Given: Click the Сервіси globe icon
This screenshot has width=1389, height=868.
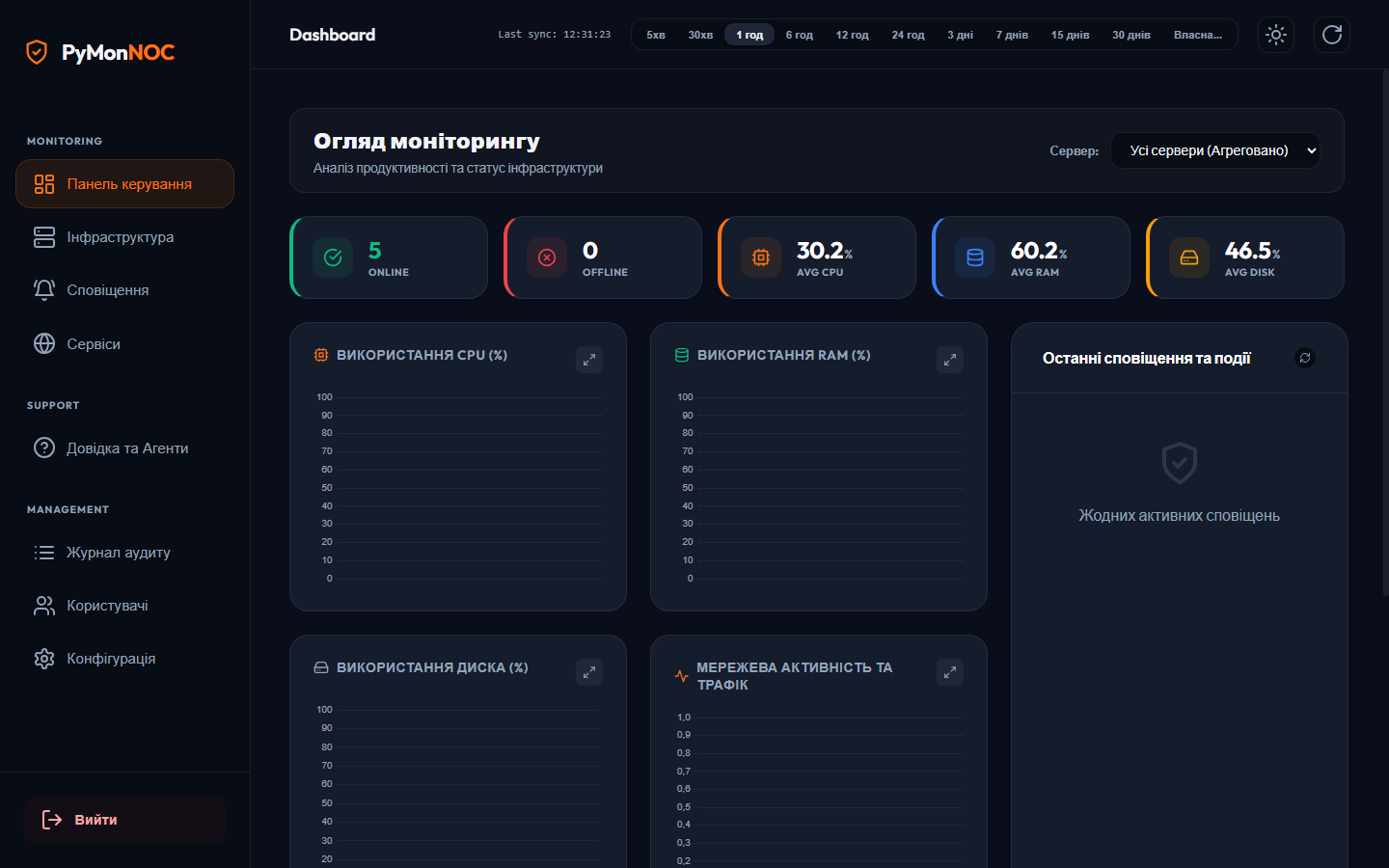Looking at the screenshot, I should (x=44, y=344).
